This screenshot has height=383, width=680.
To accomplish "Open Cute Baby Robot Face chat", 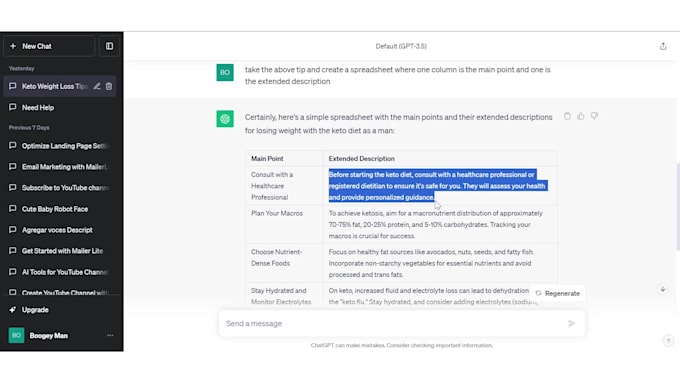I will point(60,209).
